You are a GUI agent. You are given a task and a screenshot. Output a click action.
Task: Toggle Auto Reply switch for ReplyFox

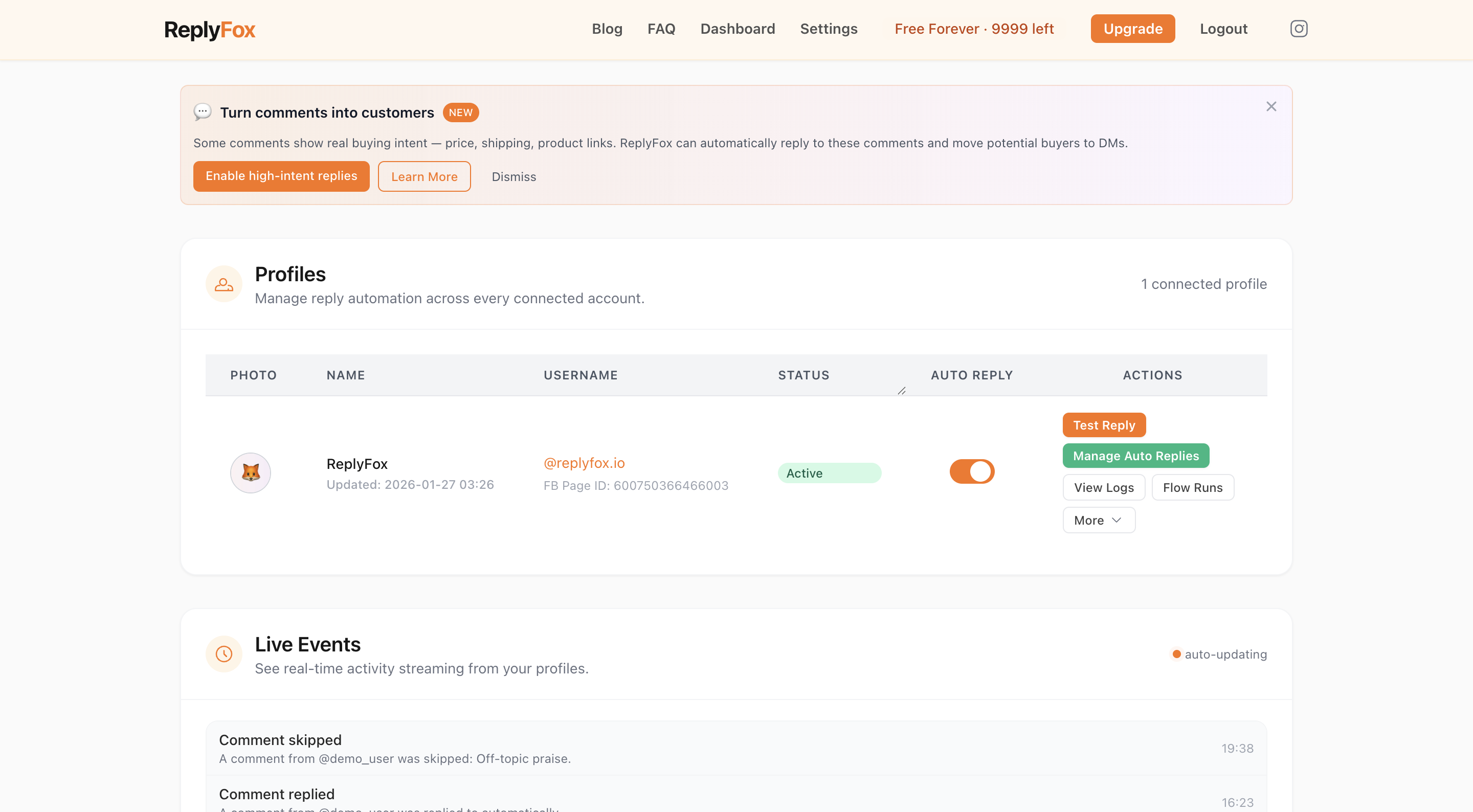(972, 472)
